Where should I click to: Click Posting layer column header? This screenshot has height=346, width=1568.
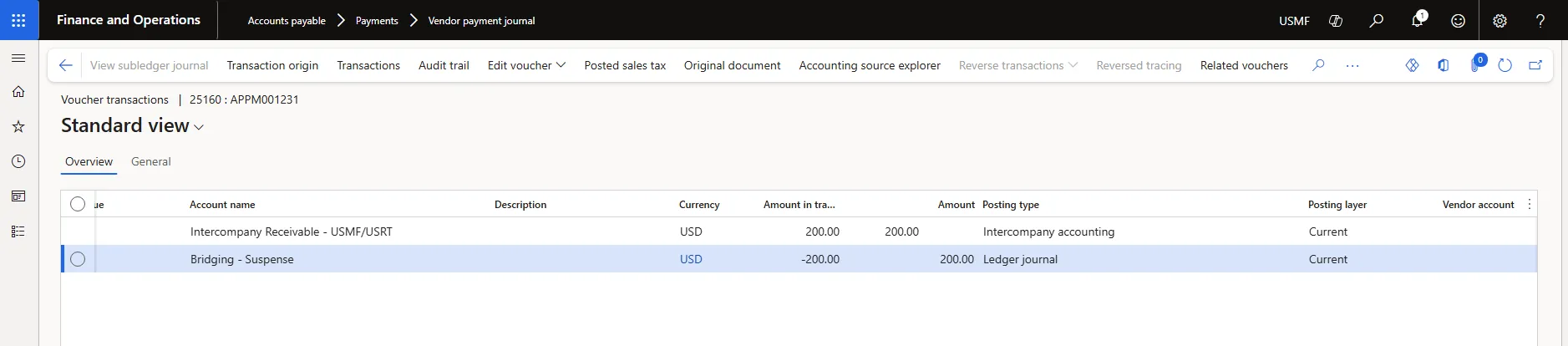(x=1337, y=205)
